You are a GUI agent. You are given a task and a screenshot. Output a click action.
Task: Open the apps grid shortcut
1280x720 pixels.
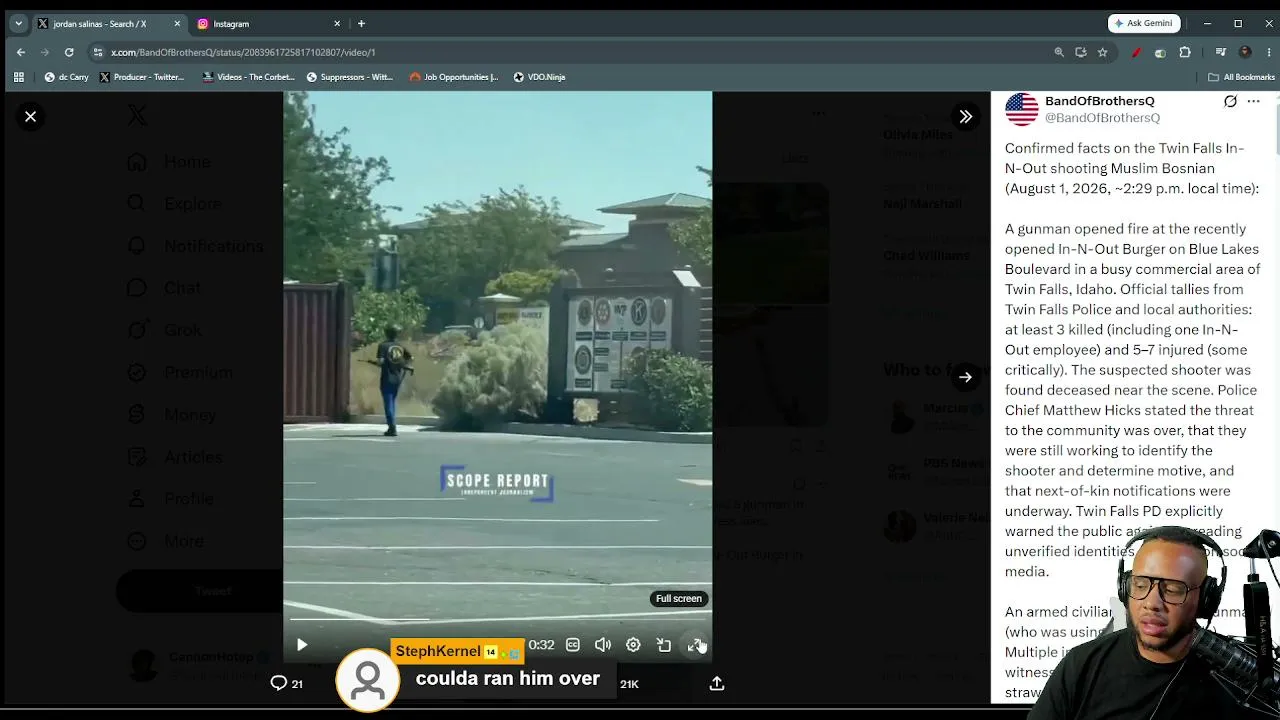point(18,77)
